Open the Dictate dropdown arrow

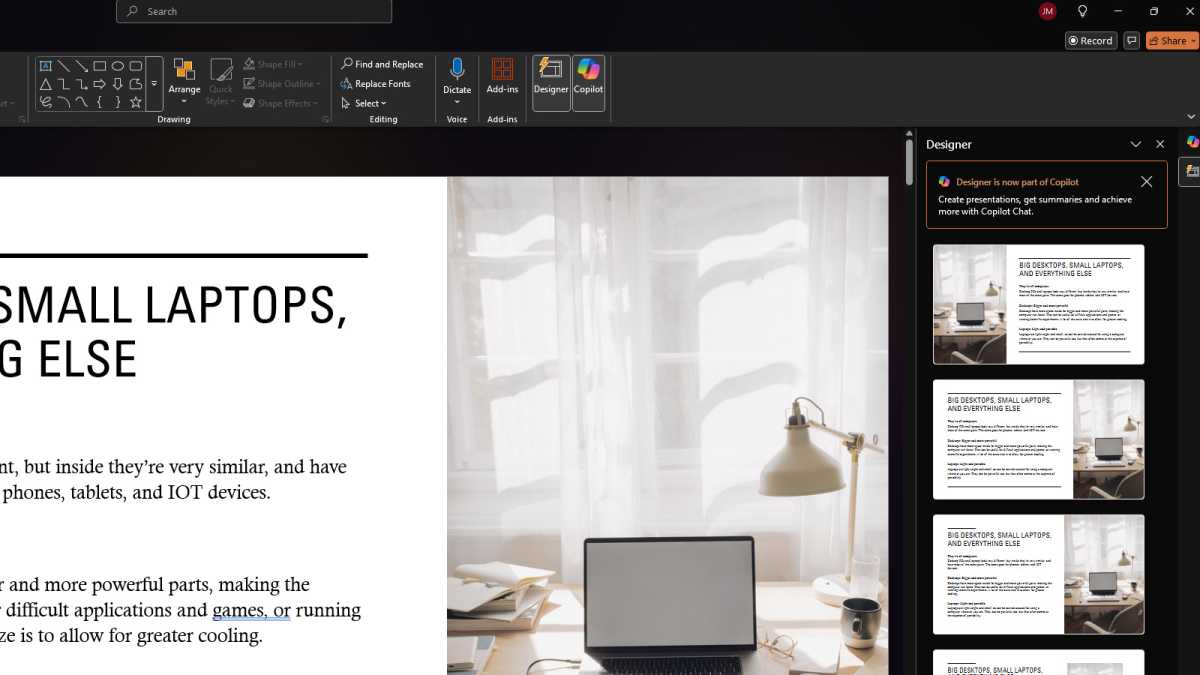point(457,100)
